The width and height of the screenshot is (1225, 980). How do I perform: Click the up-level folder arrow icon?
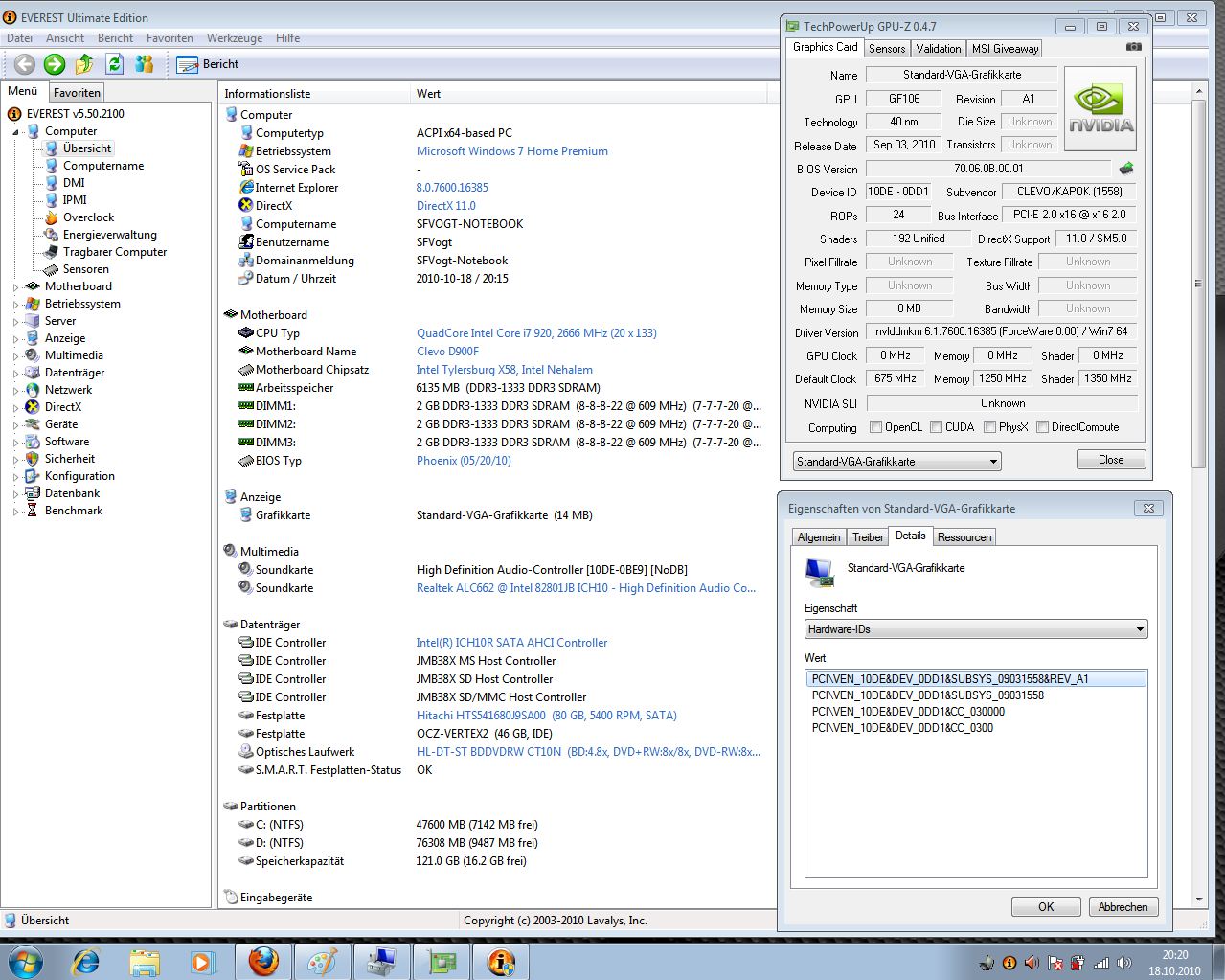[84, 64]
